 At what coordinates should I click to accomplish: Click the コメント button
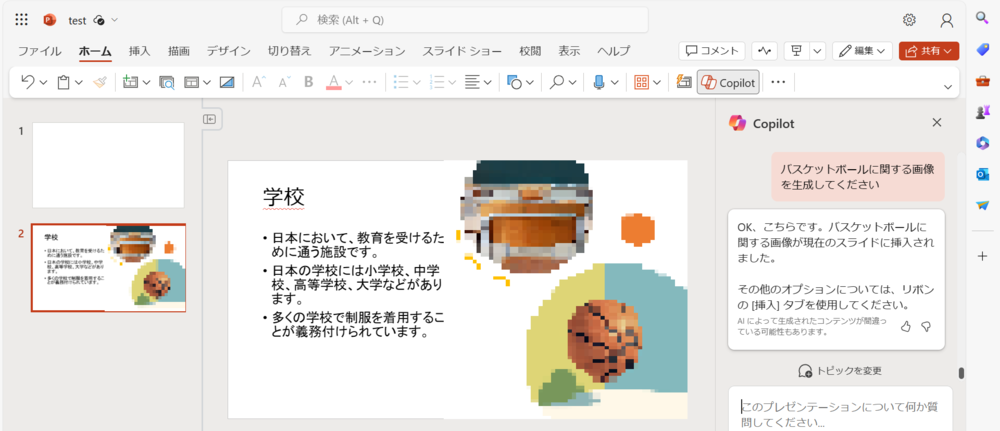[x=712, y=51]
